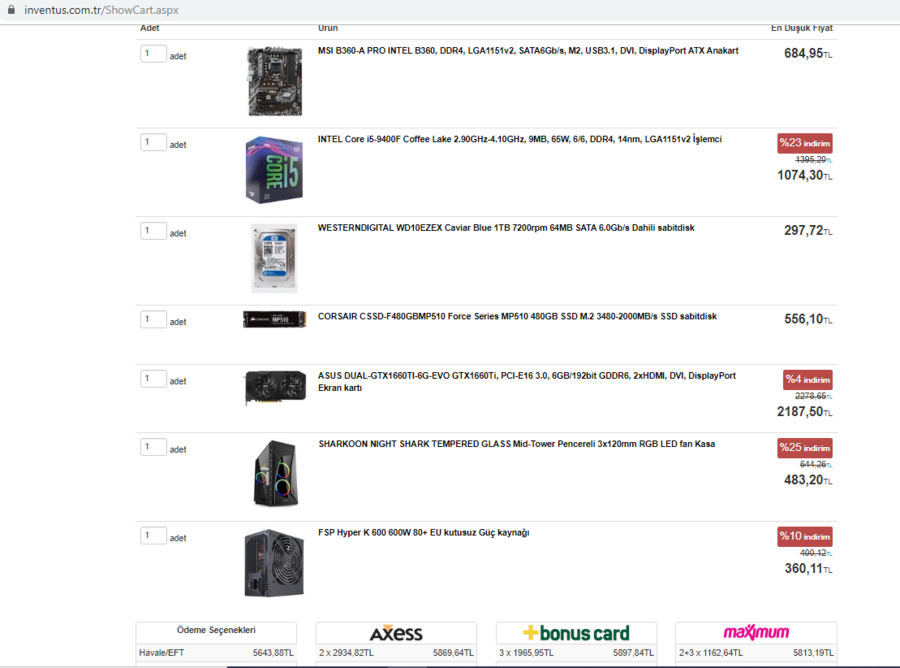
Task: Click the 3 x 1965,95TL bonus installment row
Action: (x=576, y=653)
